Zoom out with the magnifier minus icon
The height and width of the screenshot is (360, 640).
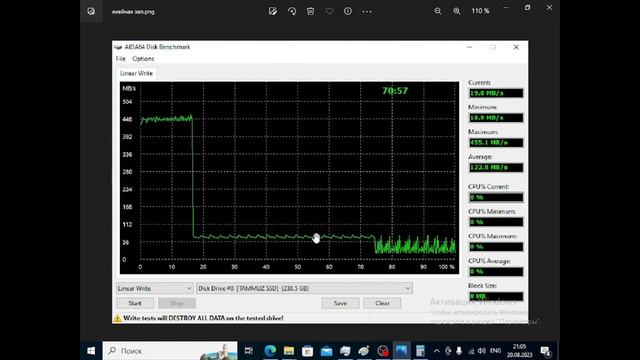(438, 11)
